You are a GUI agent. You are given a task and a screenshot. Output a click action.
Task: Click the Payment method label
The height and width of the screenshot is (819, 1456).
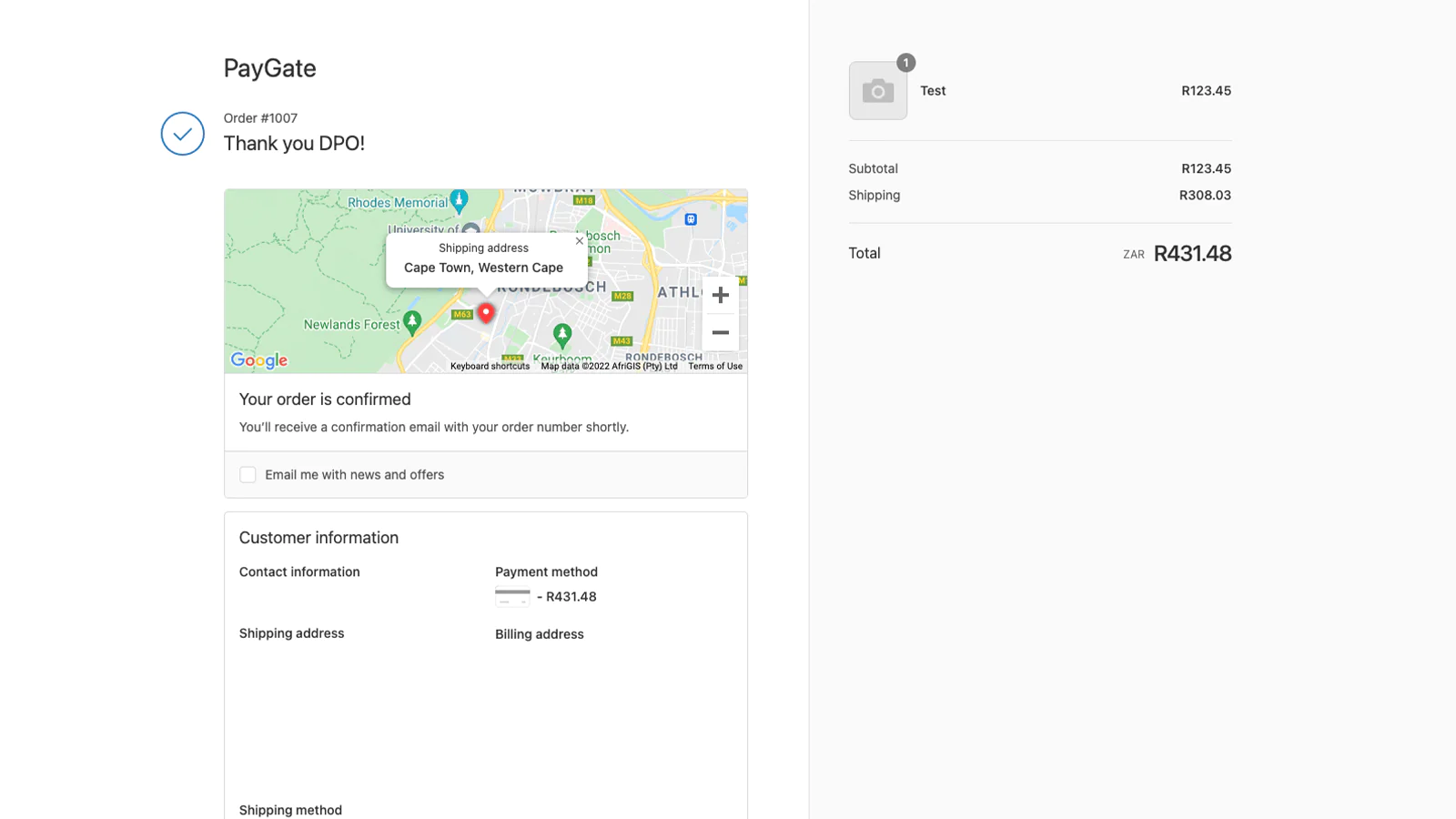[546, 571]
